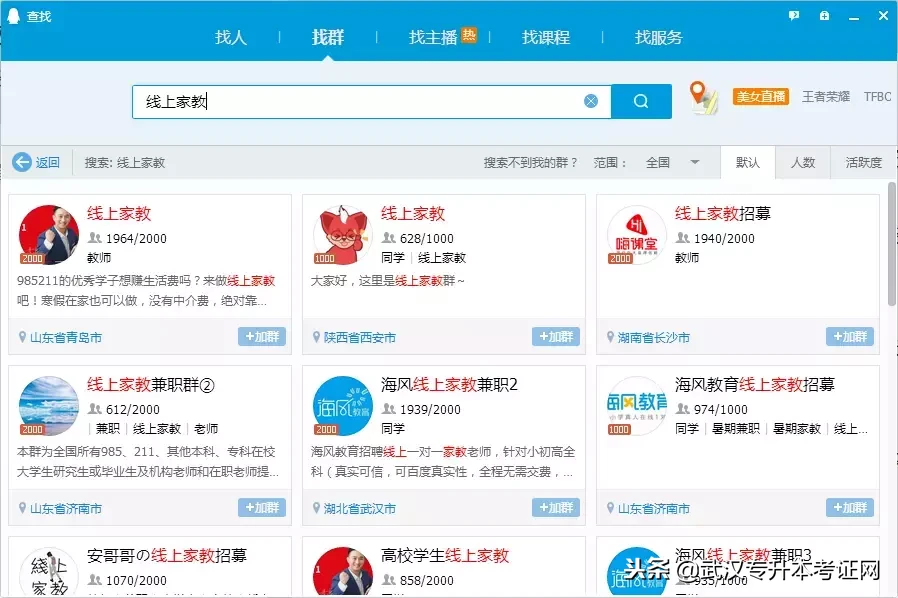Image resolution: width=898 pixels, height=598 pixels.
Task: Click the hot badge beside 找主播
Action: pyautogui.click(x=468, y=35)
